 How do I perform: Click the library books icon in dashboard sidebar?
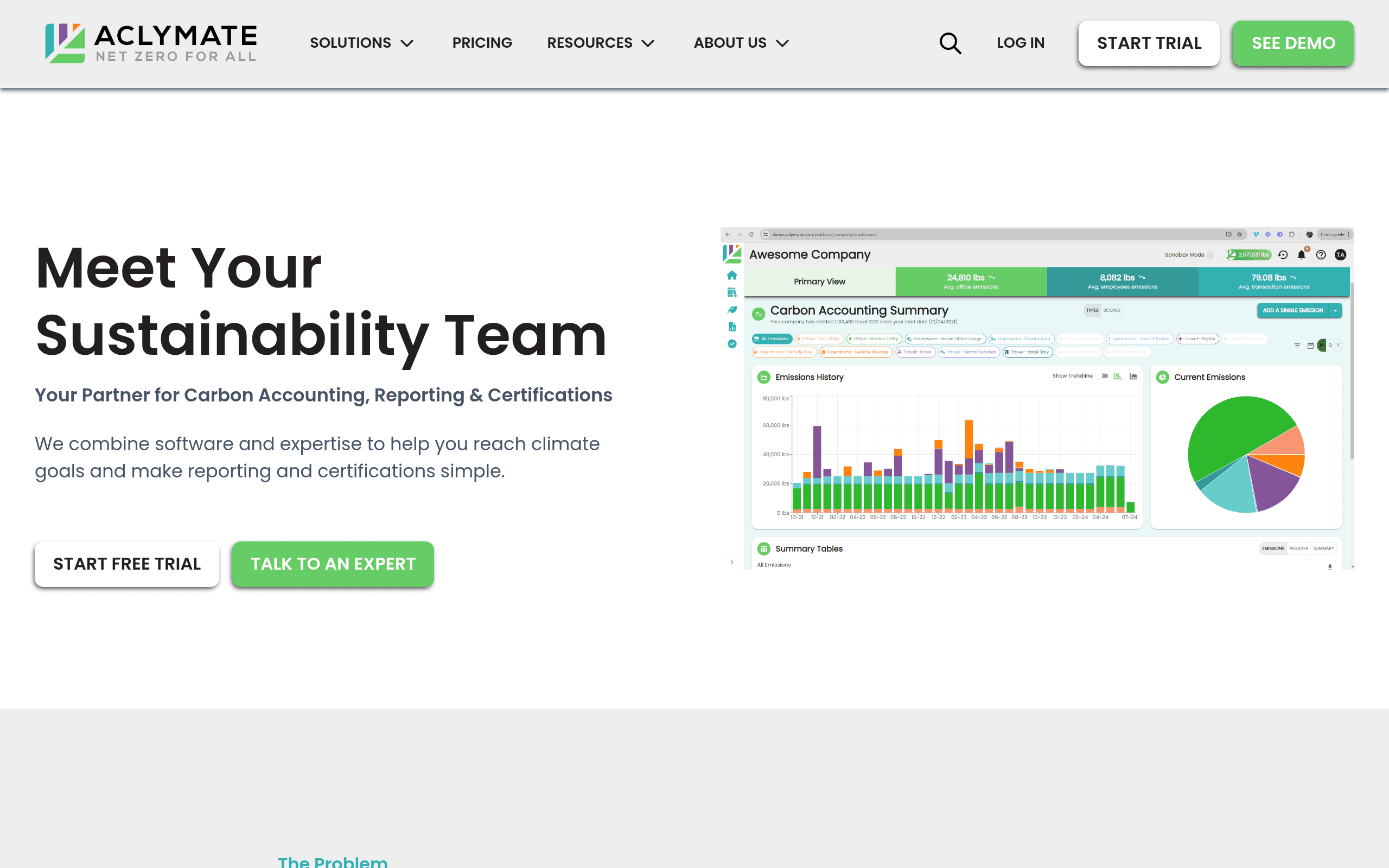coord(732,292)
